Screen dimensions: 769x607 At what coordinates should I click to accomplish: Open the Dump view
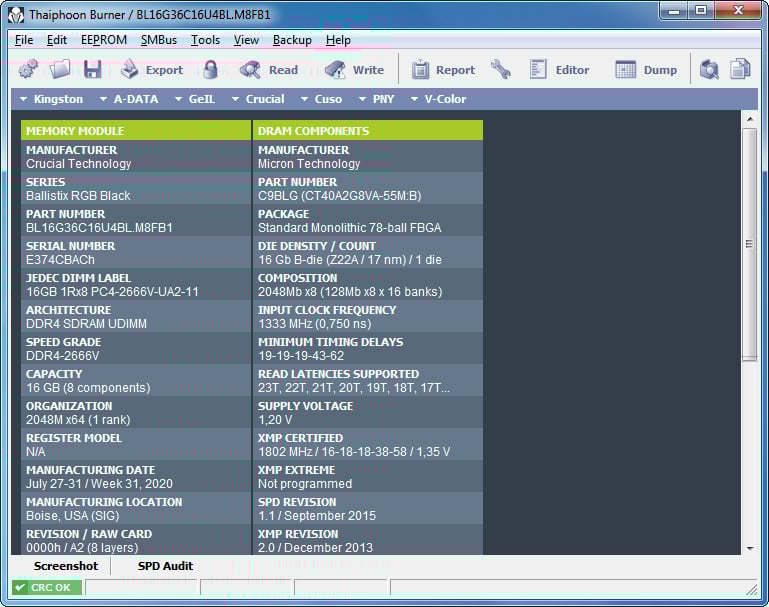coord(646,70)
